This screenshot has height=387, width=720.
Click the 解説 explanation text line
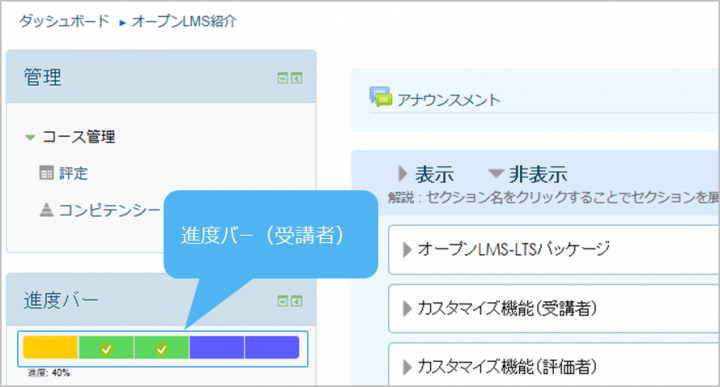553,197
